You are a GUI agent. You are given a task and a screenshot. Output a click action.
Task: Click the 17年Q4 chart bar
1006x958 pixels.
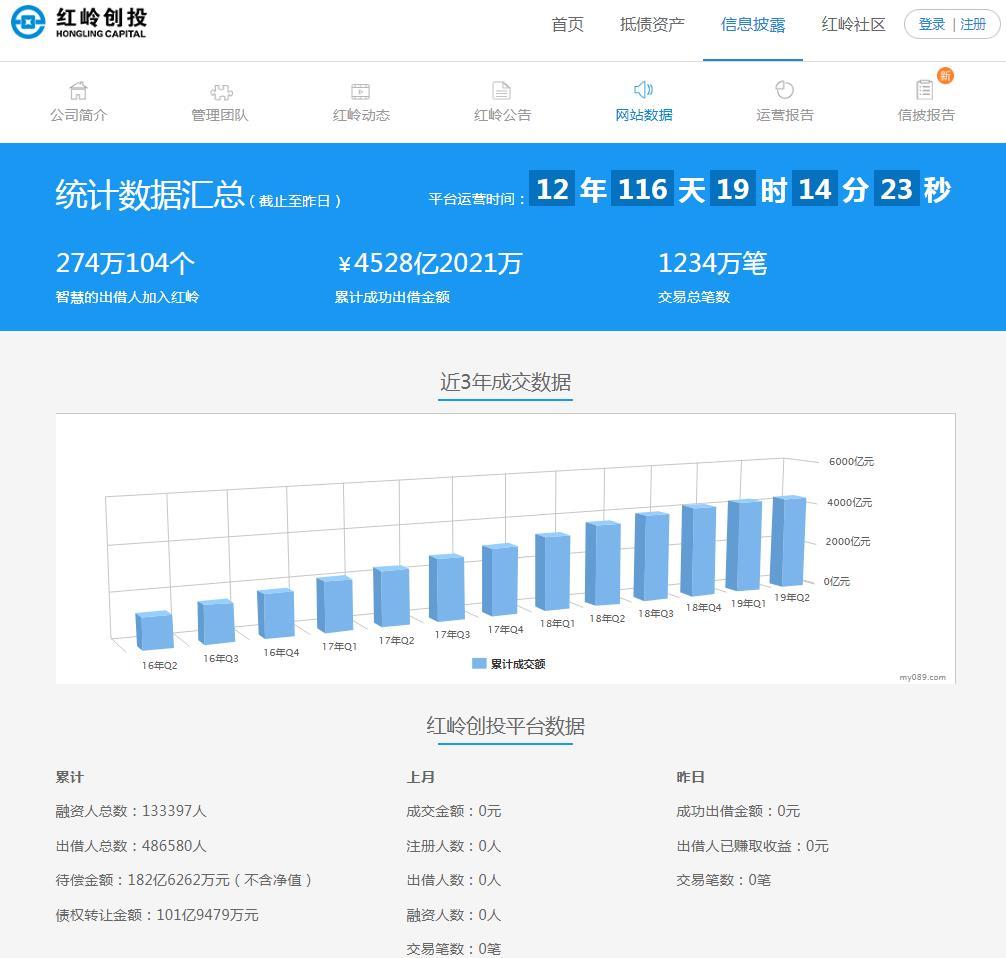500,579
